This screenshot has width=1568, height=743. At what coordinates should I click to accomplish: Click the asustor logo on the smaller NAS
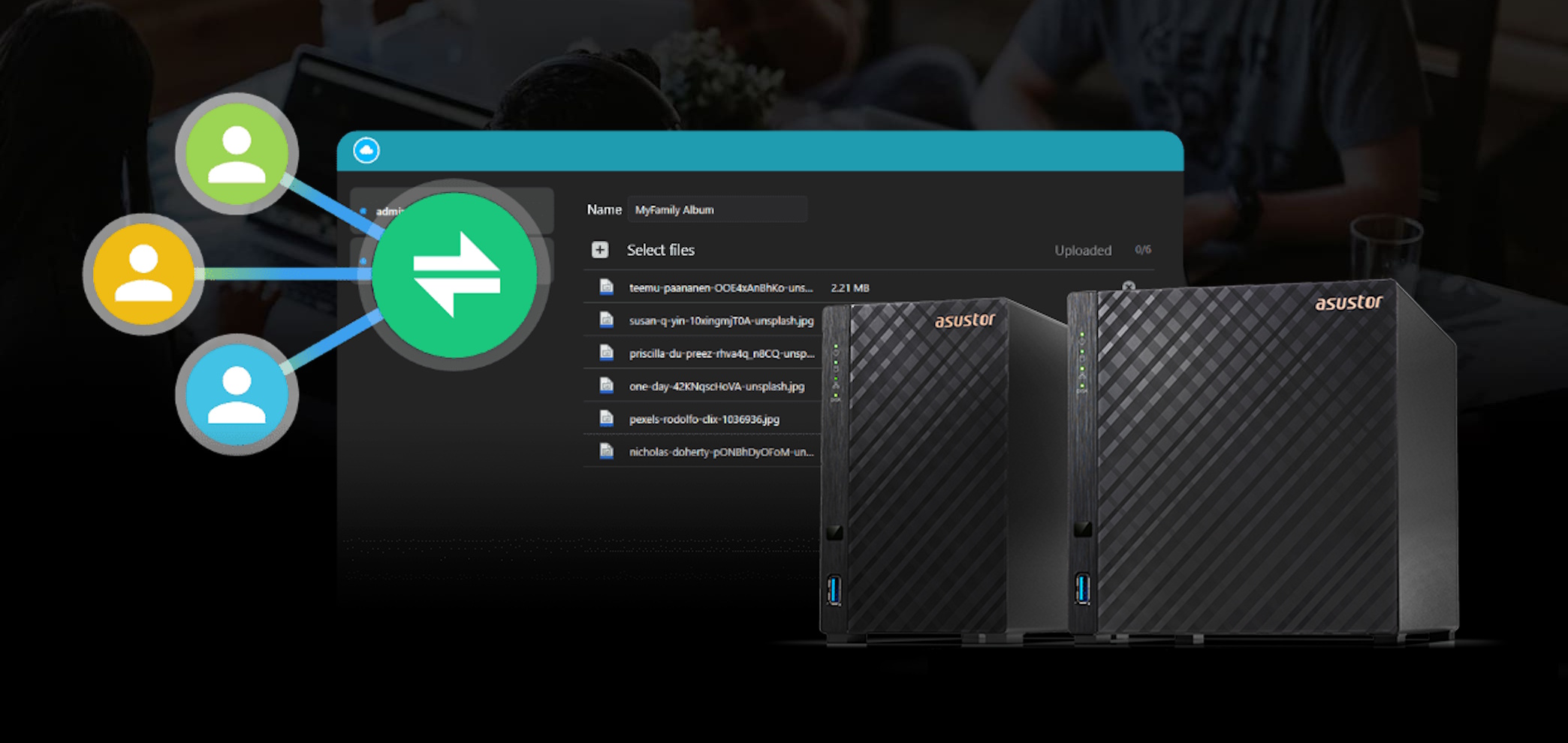point(964,320)
